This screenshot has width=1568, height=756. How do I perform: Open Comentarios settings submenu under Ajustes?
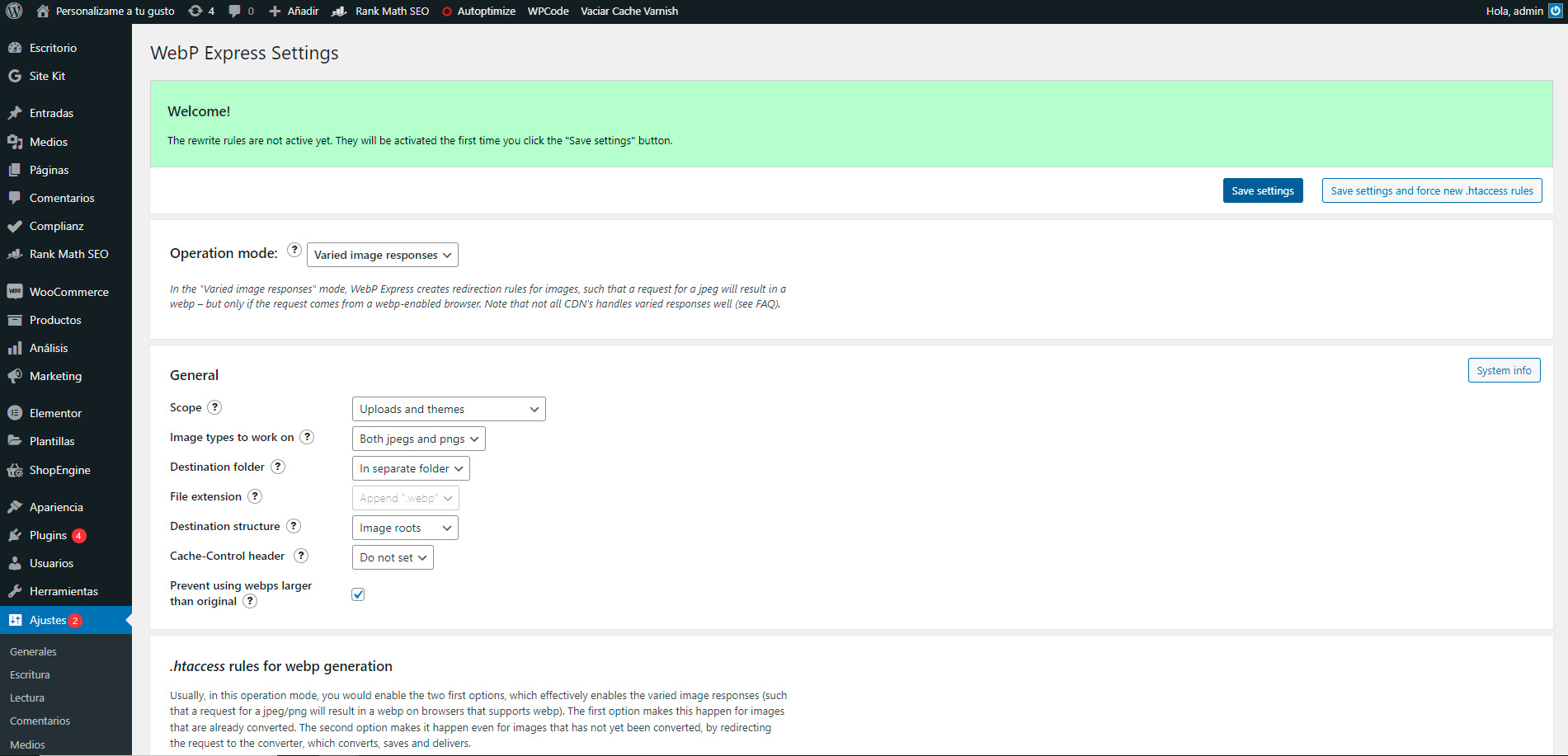pyautogui.click(x=40, y=721)
